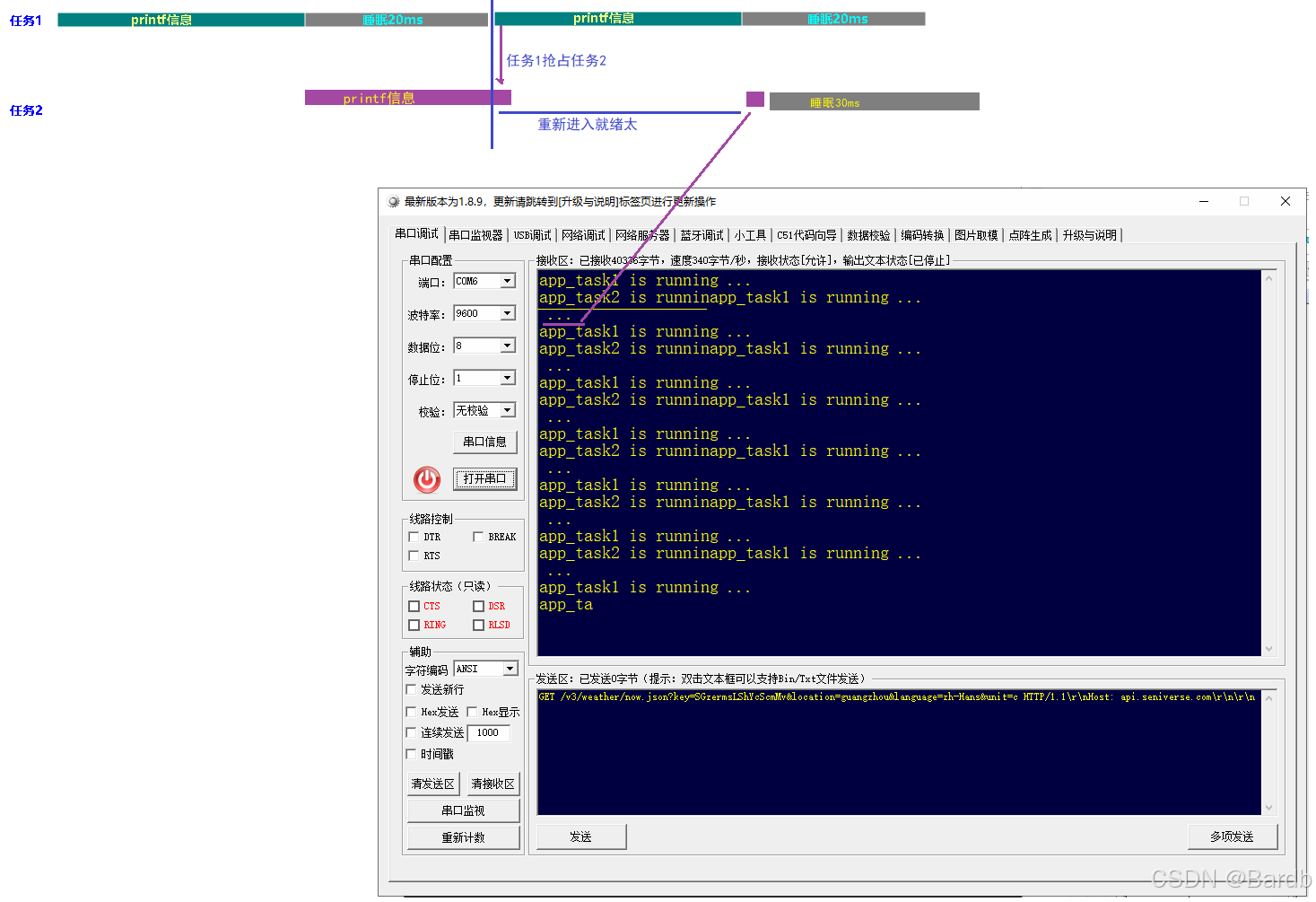The image size is (1316, 902).
Task: Open the 波特率 9600 dropdown
Action: tap(508, 313)
